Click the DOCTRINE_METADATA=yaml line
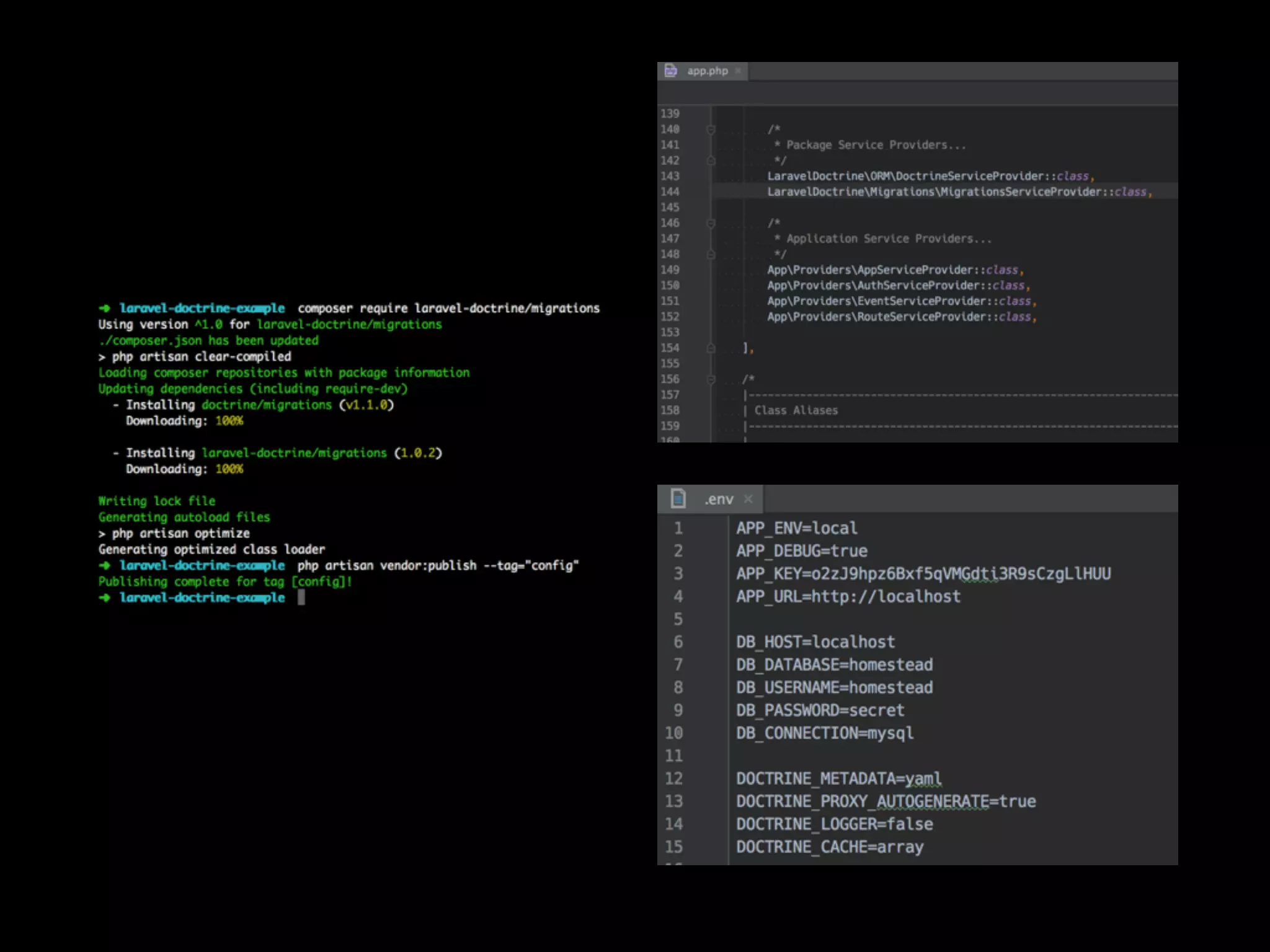This screenshot has width=1270, height=952. (x=838, y=778)
